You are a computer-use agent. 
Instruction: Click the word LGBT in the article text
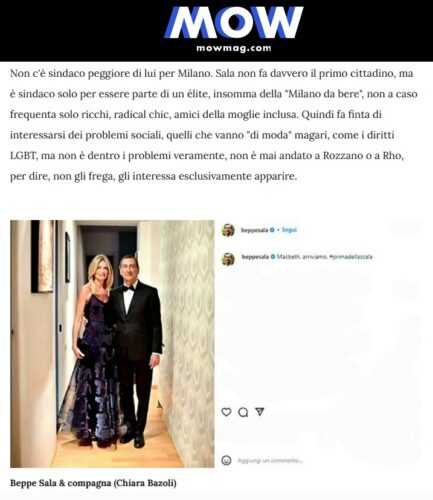[x=23, y=156]
